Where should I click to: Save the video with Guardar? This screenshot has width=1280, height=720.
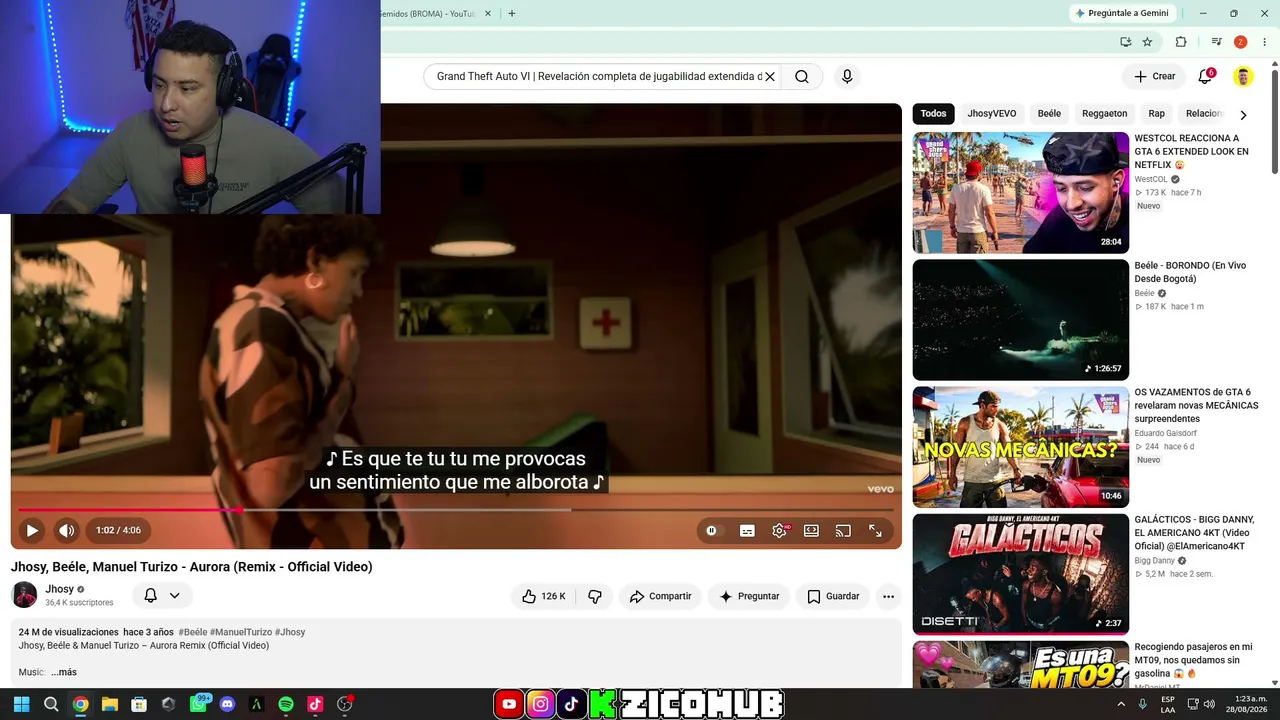coord(833,596)
